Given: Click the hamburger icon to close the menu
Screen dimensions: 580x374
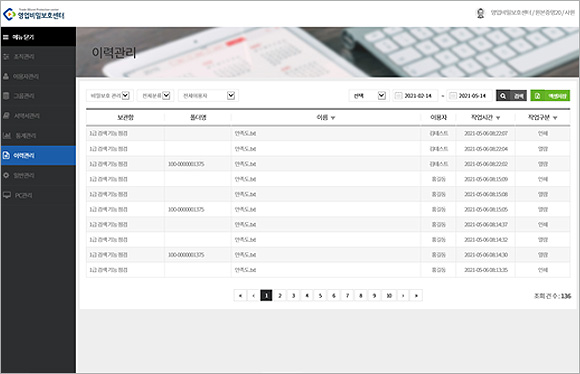Looking at the screenshot, I should pyautogui.click(x=6, y=37).
